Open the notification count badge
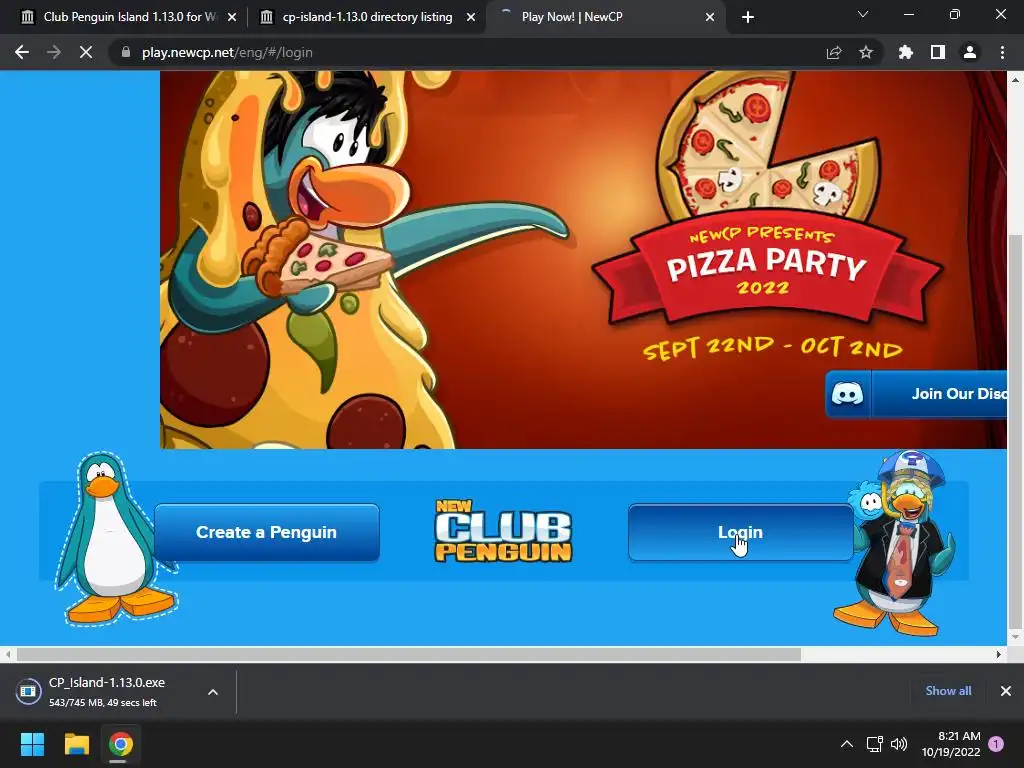The image size is (1024, 768). click(996, 744)
